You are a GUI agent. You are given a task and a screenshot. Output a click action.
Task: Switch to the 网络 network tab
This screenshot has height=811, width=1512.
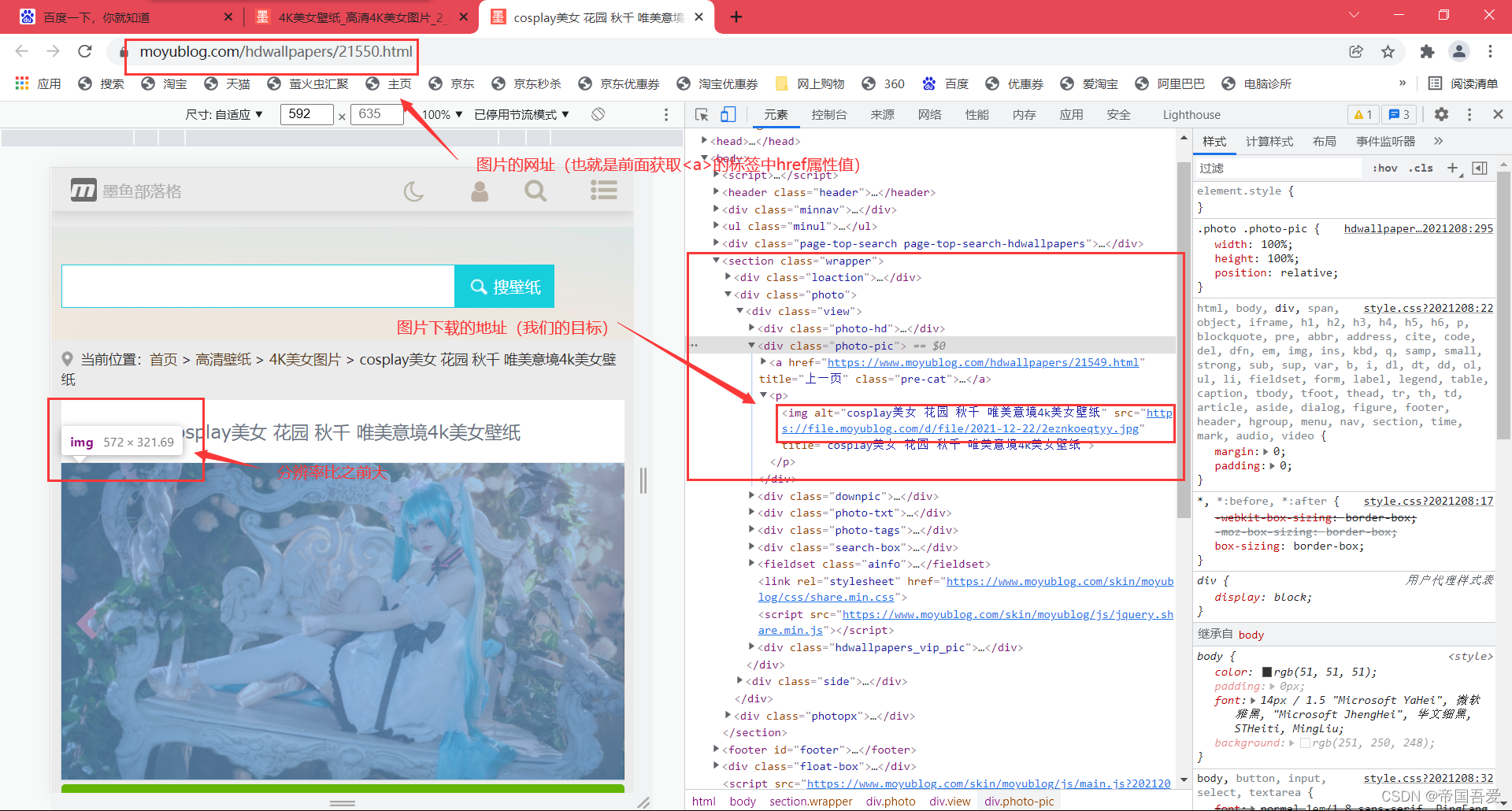pos(929,114)
